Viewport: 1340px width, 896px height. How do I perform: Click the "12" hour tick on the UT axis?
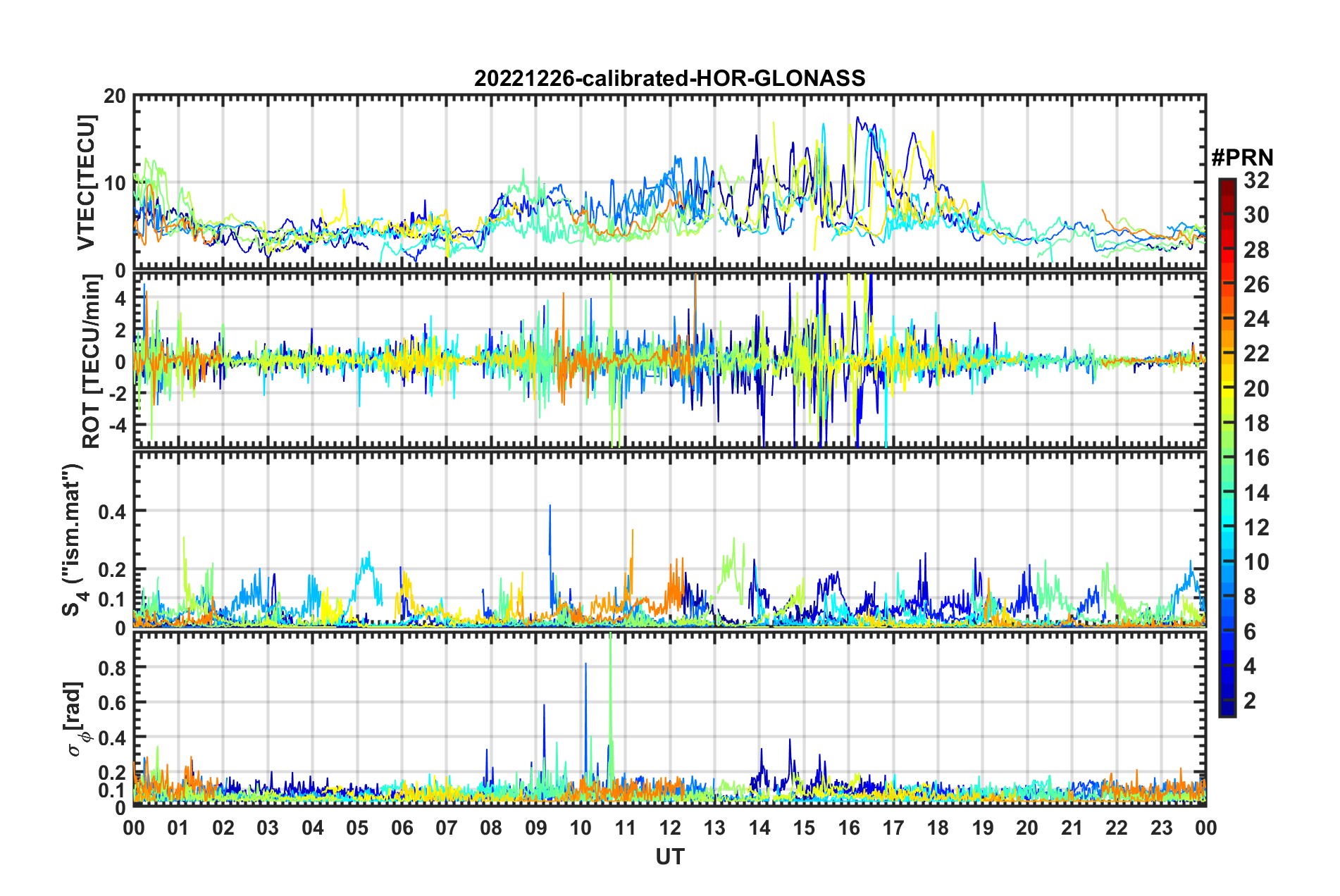(670, 827)
